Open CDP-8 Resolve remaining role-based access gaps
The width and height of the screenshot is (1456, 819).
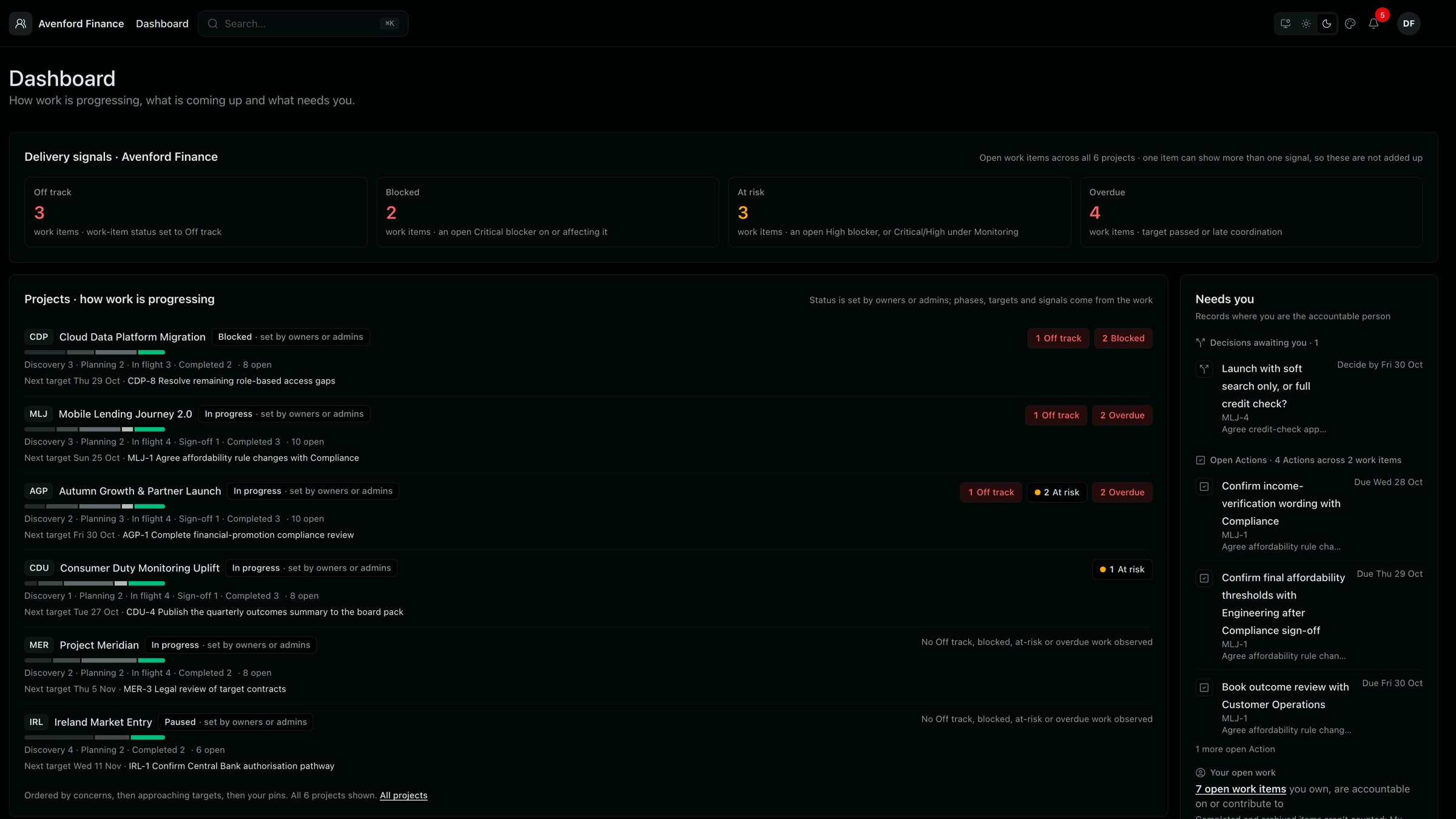tap(231, 381)
